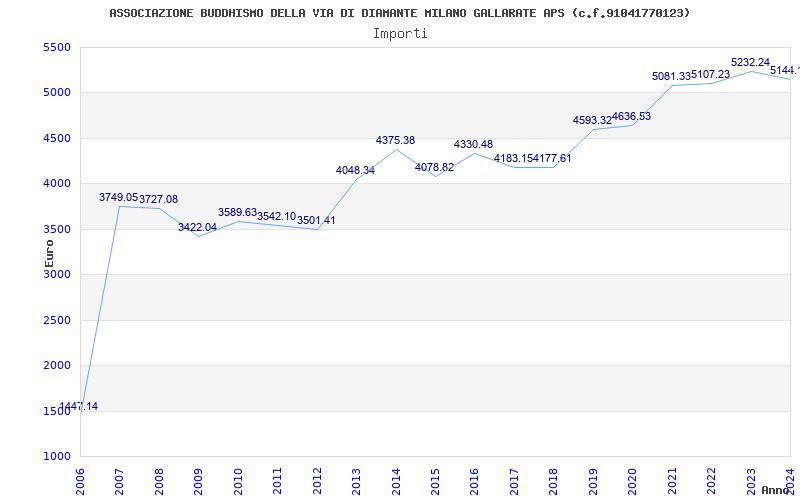
Task: Click x-axis year 2013
Action: (x=356, y=481)
